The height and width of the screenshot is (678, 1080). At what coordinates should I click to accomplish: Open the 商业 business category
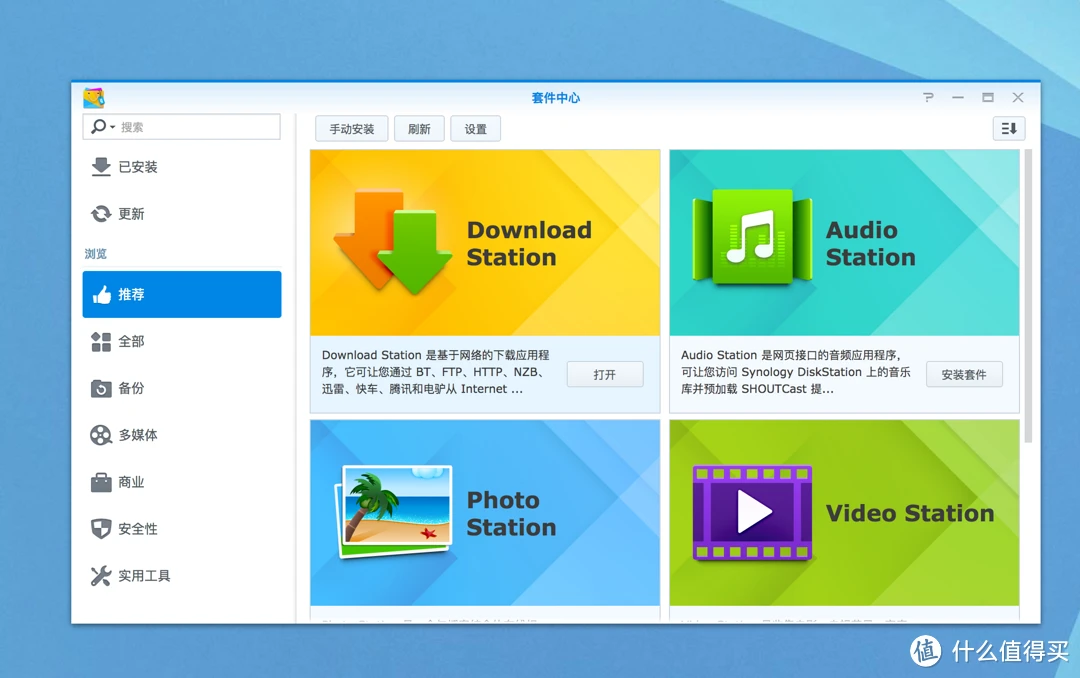pos(182,482)
